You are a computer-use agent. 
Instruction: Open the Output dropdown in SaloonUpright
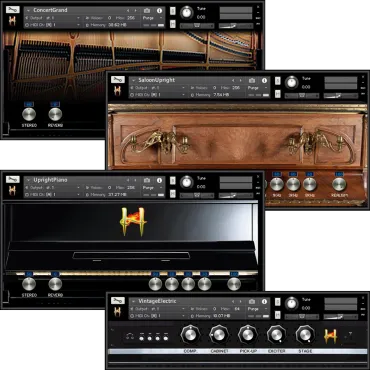(x=158, y=88)
